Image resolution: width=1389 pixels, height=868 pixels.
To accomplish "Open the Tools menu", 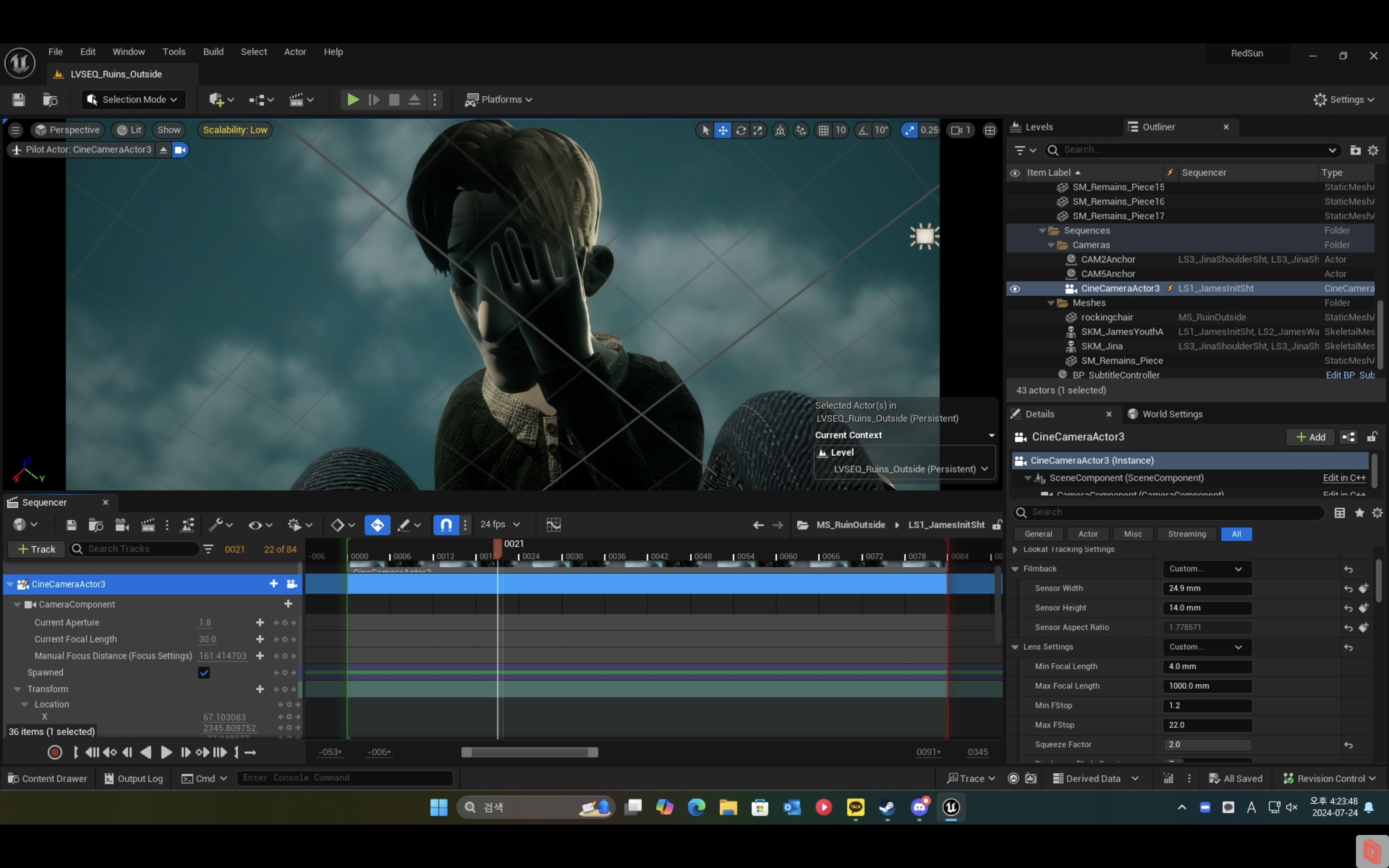I will [x=174, y=52].
